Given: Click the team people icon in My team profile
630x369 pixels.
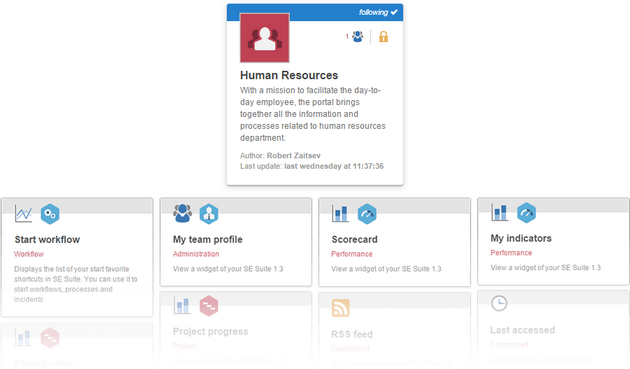Looking at the screenshot, I should click(x=182, y=213).
